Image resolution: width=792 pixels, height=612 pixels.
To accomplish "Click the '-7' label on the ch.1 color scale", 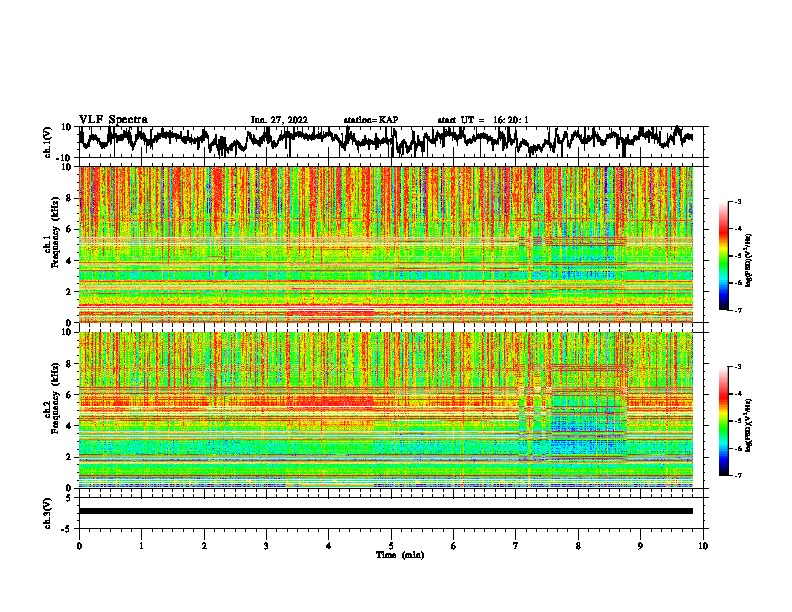I will pos(738,310).
